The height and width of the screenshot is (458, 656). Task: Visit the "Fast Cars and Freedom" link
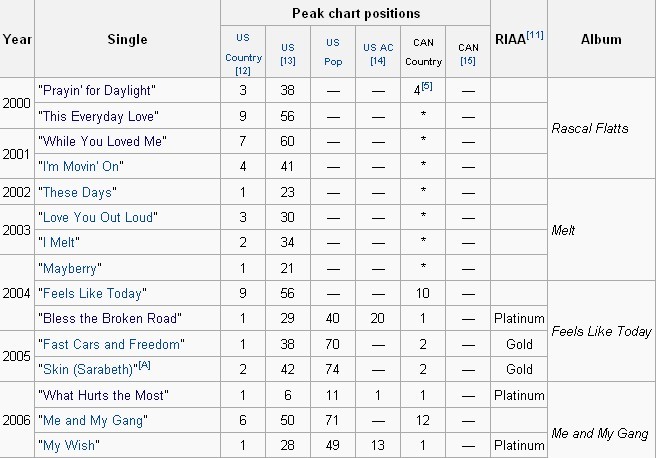pos(111,344)
